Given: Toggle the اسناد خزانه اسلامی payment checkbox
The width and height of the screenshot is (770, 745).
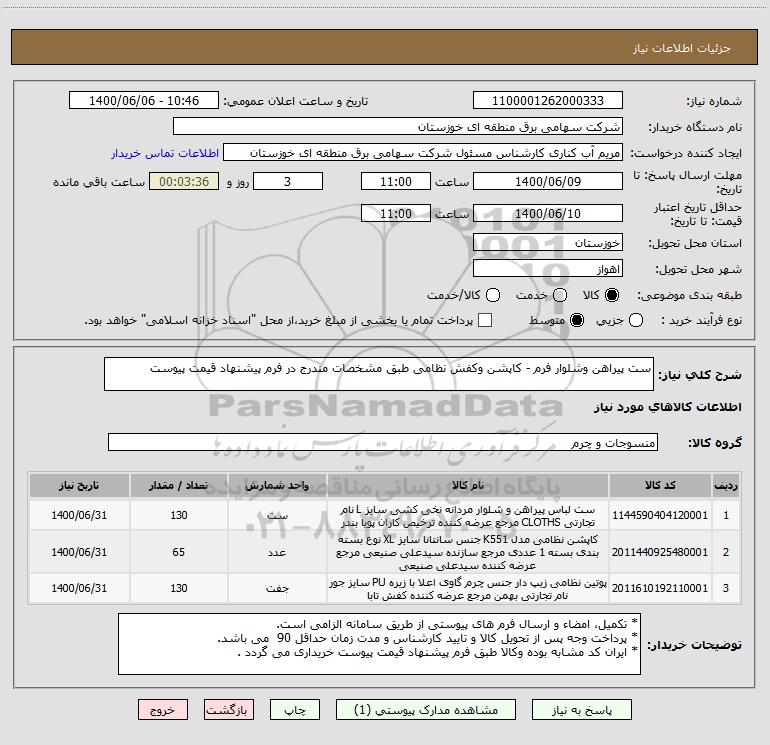Looking at the screenshot, I should click(485, 320).
